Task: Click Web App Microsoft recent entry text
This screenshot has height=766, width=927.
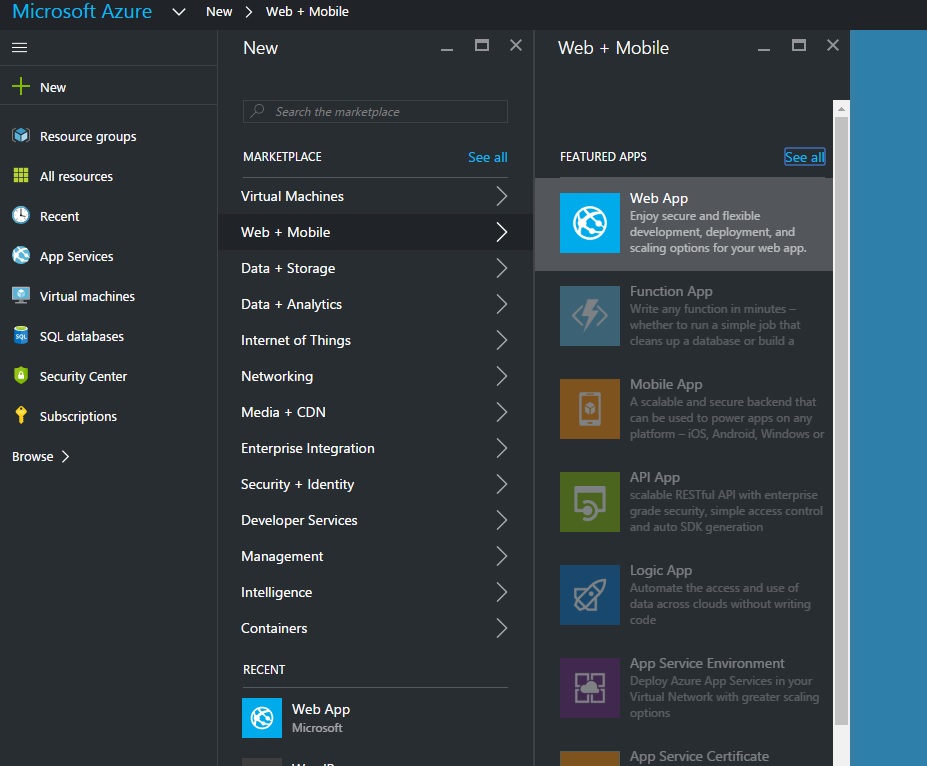Action: point(320,718)
